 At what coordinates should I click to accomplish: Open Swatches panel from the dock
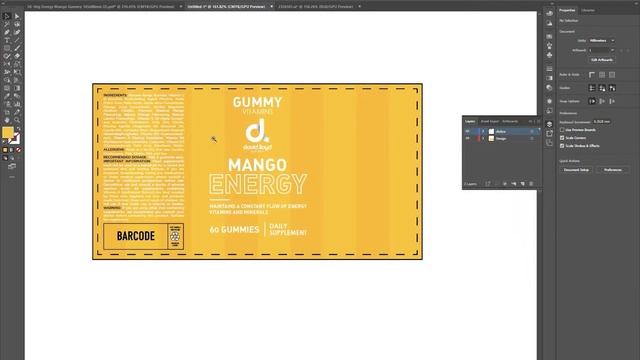pyautogui.click(x=549, y=37)
